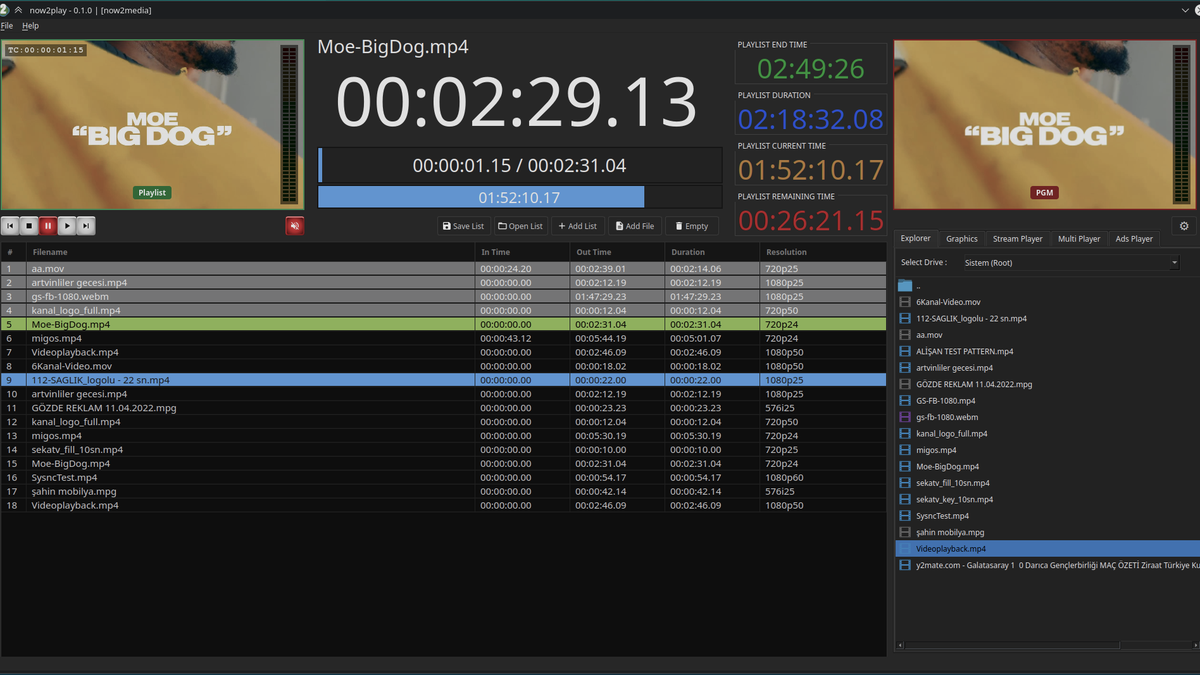The width and height of the screenshot is (1200, 675).
Task: Click the blue playlist progress bar 01:52:10.17
Action: [520, 197]
